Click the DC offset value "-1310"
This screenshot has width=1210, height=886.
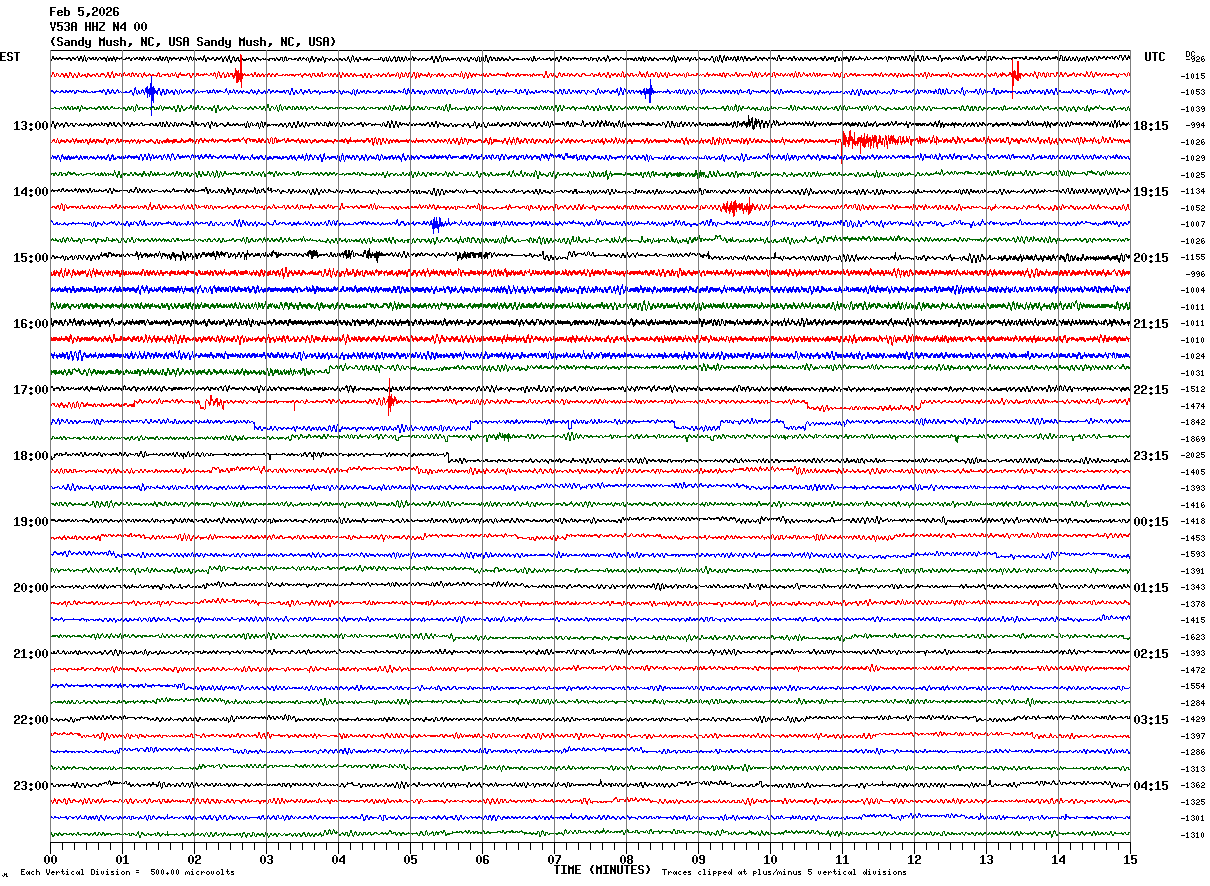click(x=1193, y=835)
